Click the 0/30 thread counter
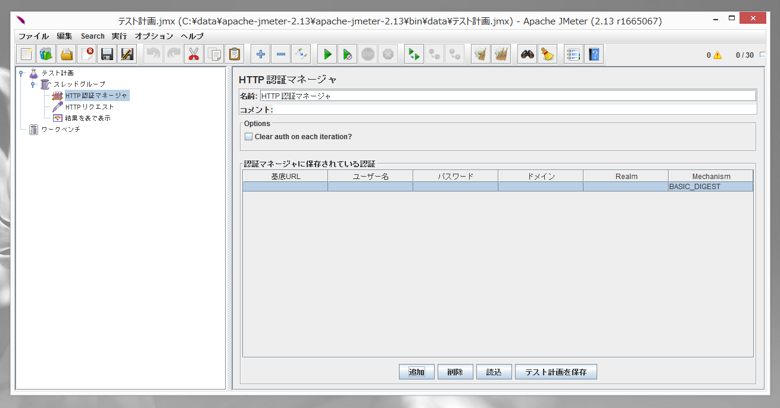The width and height of the screenshot is (780, 408). (745, 55)
